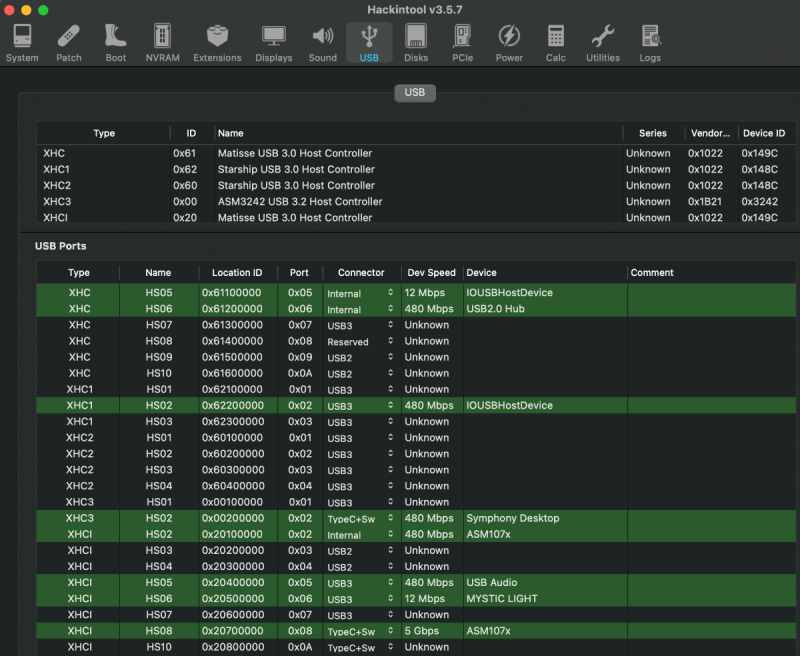Open the Sound speaker icon
The width and height of the screenshot is (800, 656).
pyautogui.click(x=322, y=42)
